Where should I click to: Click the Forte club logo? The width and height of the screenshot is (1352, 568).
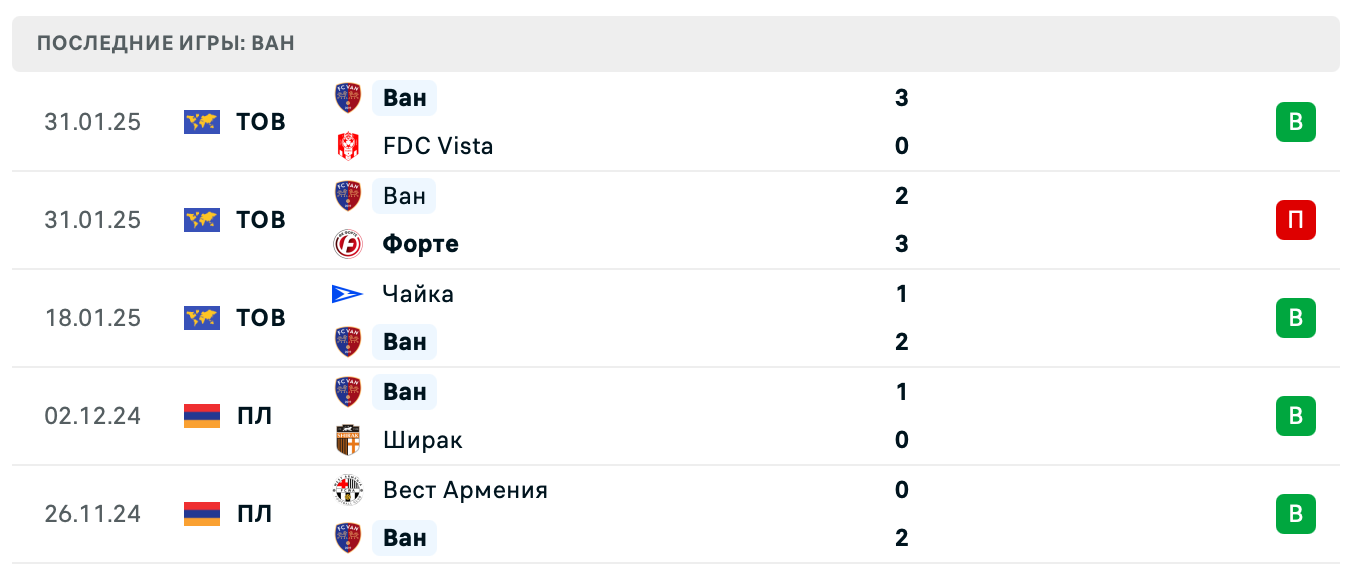(348, 244)
